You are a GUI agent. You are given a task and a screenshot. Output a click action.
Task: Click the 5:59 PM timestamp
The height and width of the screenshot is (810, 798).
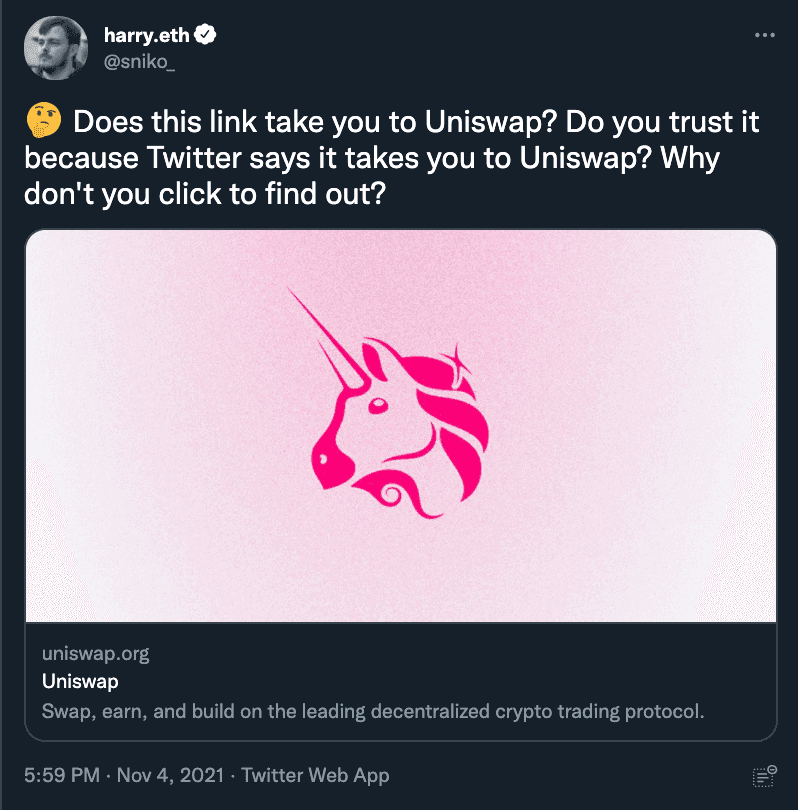pyautogui.click(x=62, y=775)
